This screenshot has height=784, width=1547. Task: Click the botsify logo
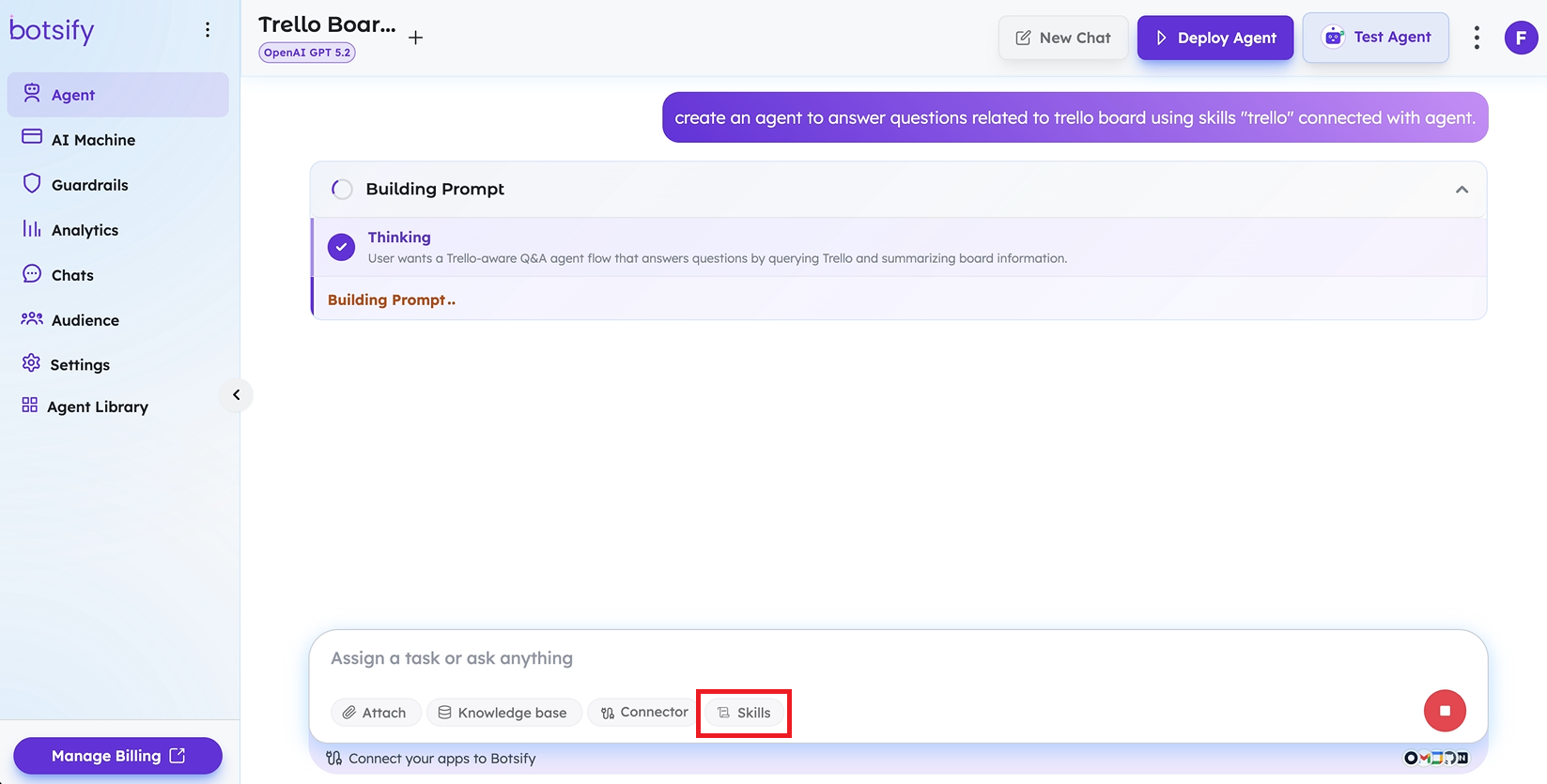click(52, 30)
